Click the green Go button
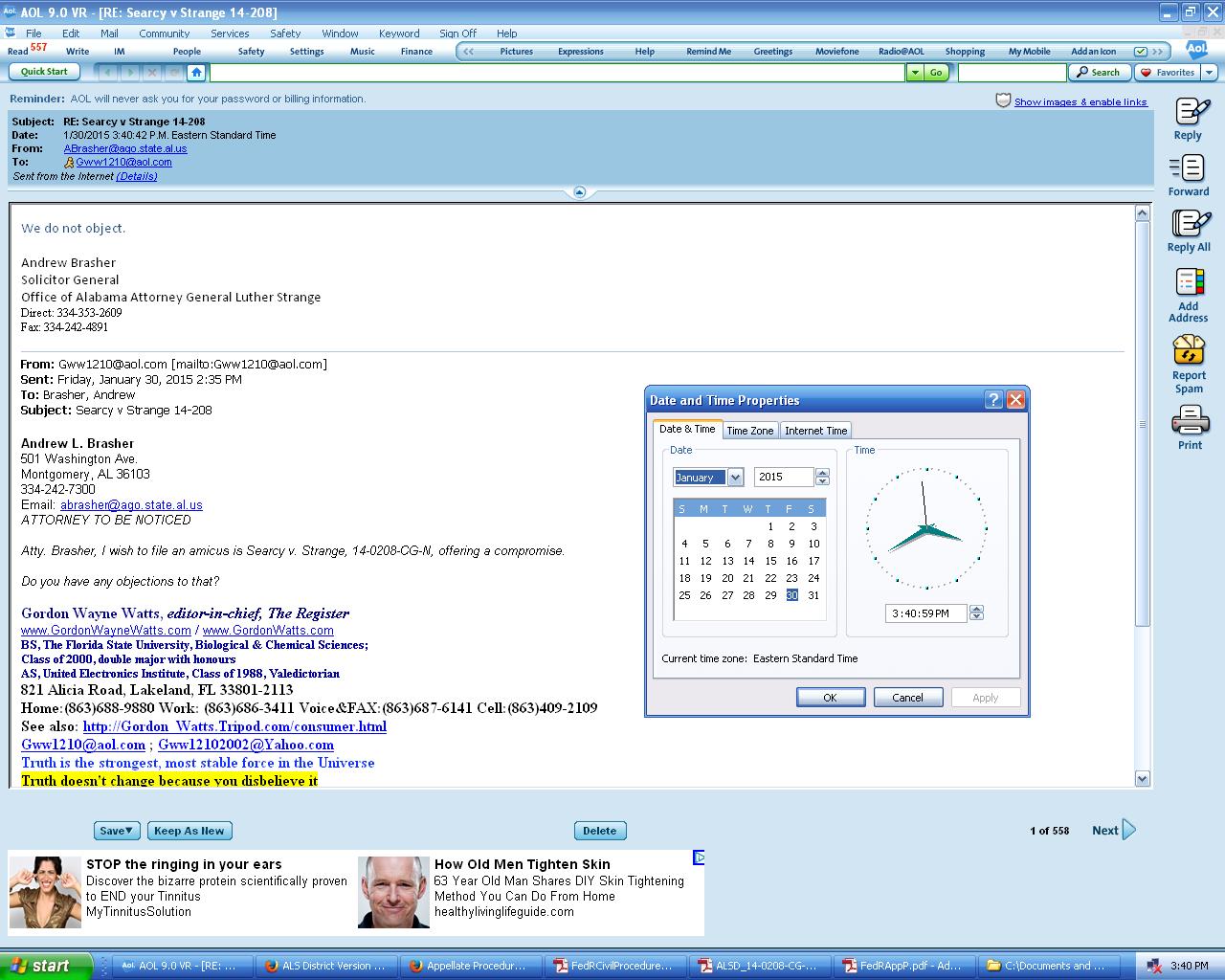This screenshot has height=980, width=1225. tap(936, 72)
